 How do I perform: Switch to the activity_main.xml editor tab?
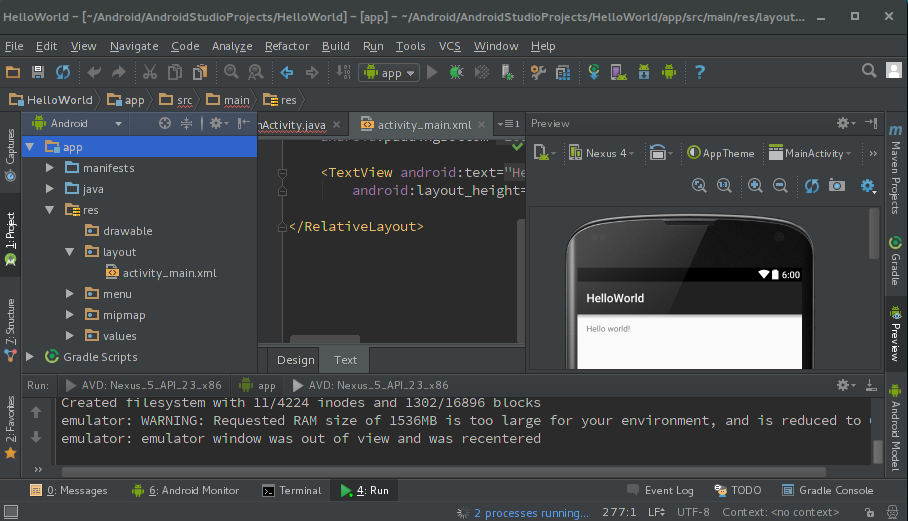click(x=423, y=124)
